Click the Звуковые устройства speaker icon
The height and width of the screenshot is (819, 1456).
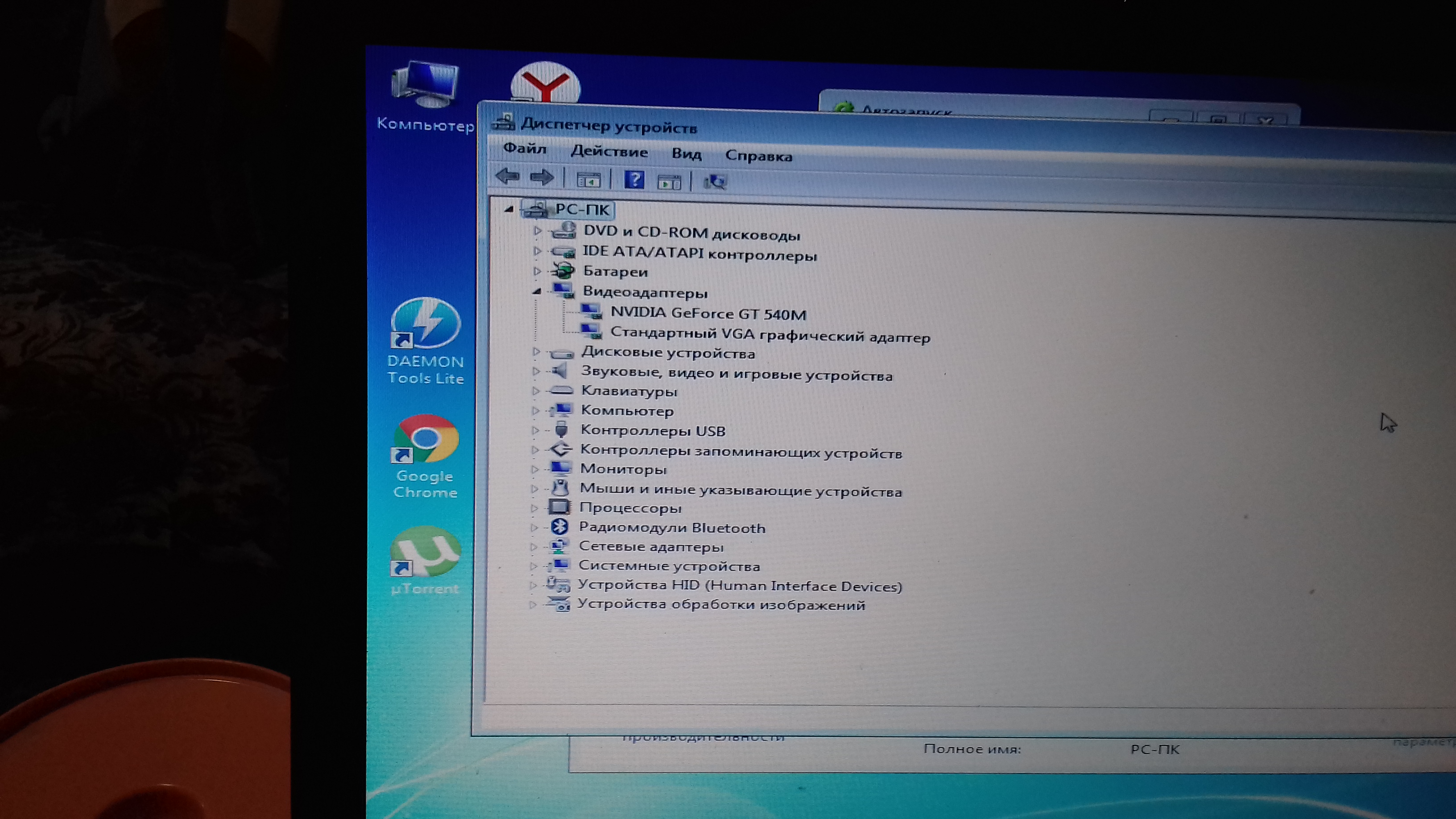pos(559,371)
